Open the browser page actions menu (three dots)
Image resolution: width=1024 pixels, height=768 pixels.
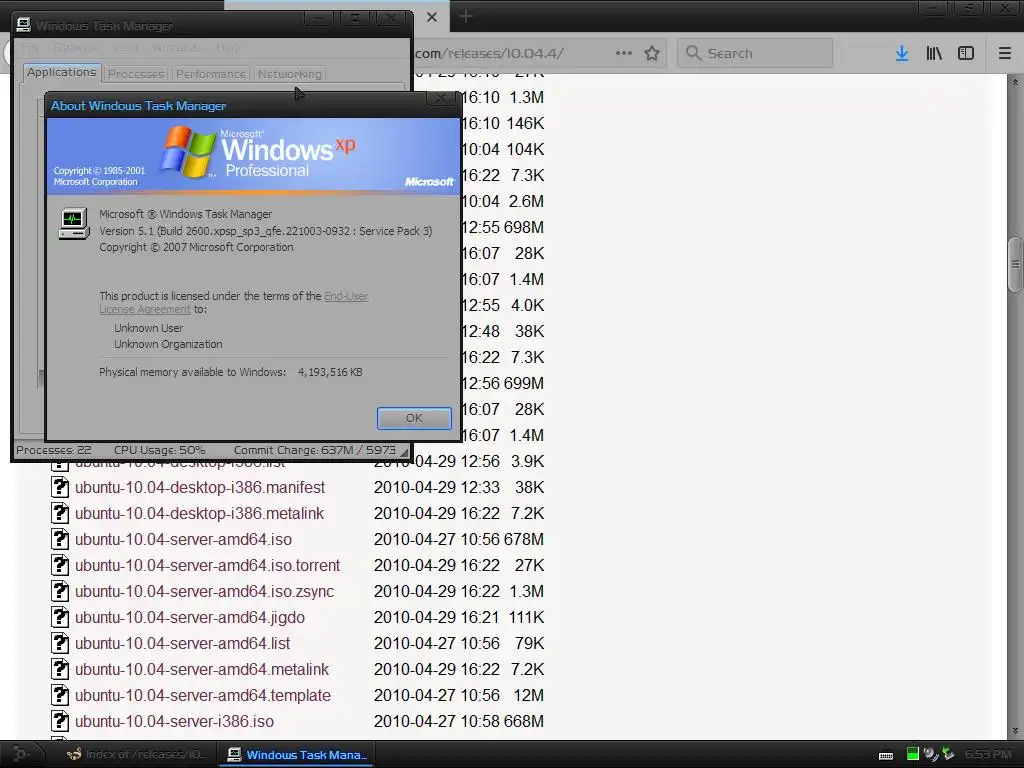[624, 53]
